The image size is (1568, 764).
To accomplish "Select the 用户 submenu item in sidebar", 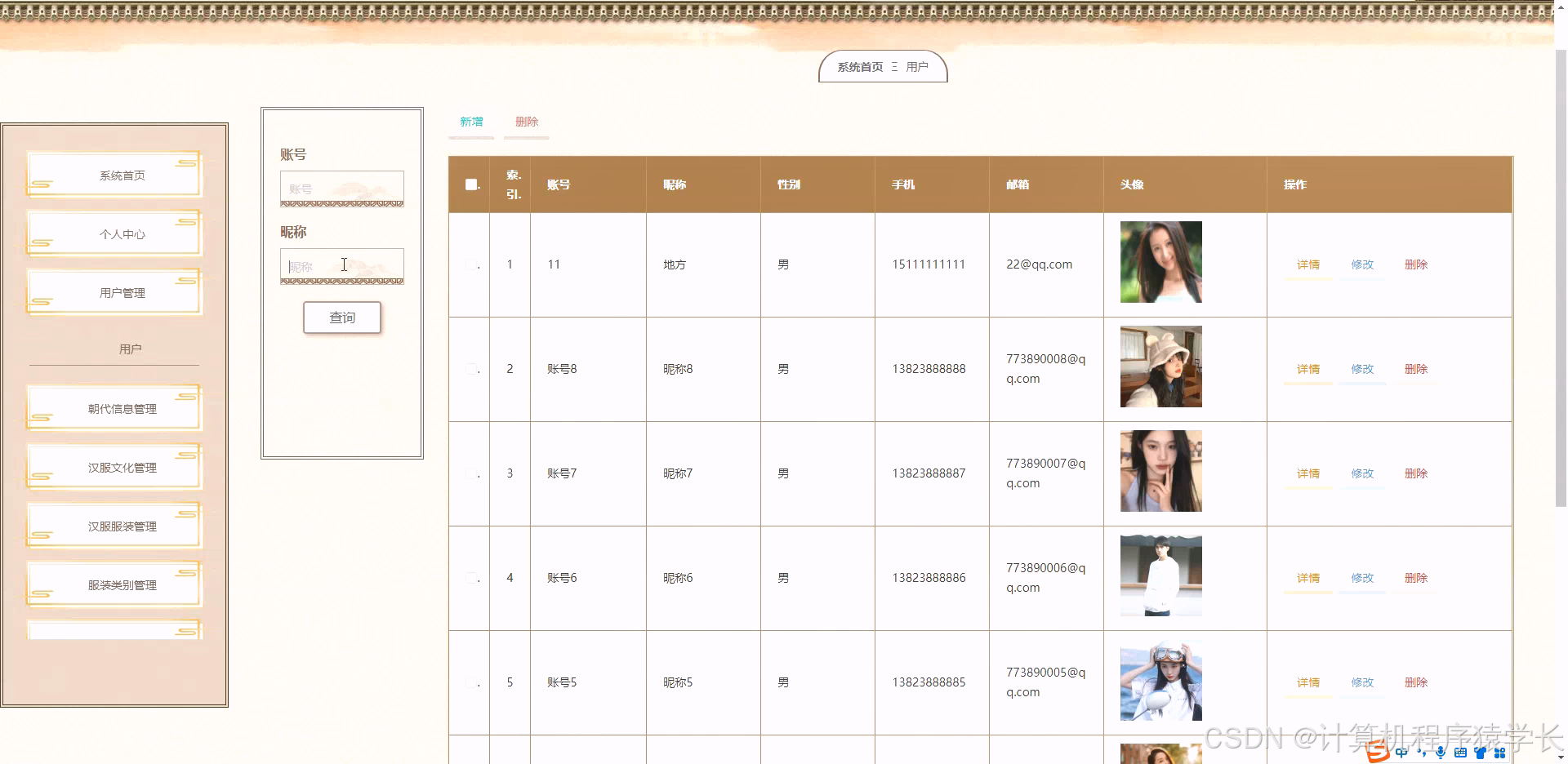I will click(x=130, y=349).
